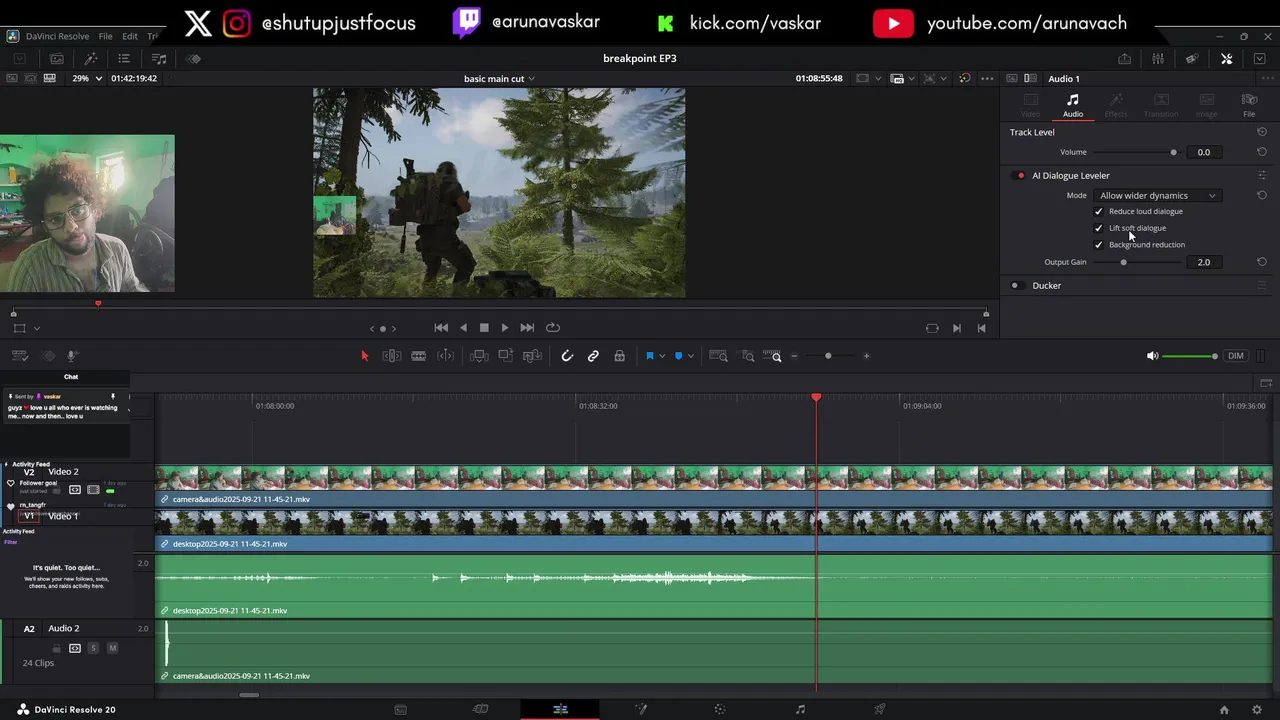Click the Insert Clip toolbar icon

click(479, 356)
